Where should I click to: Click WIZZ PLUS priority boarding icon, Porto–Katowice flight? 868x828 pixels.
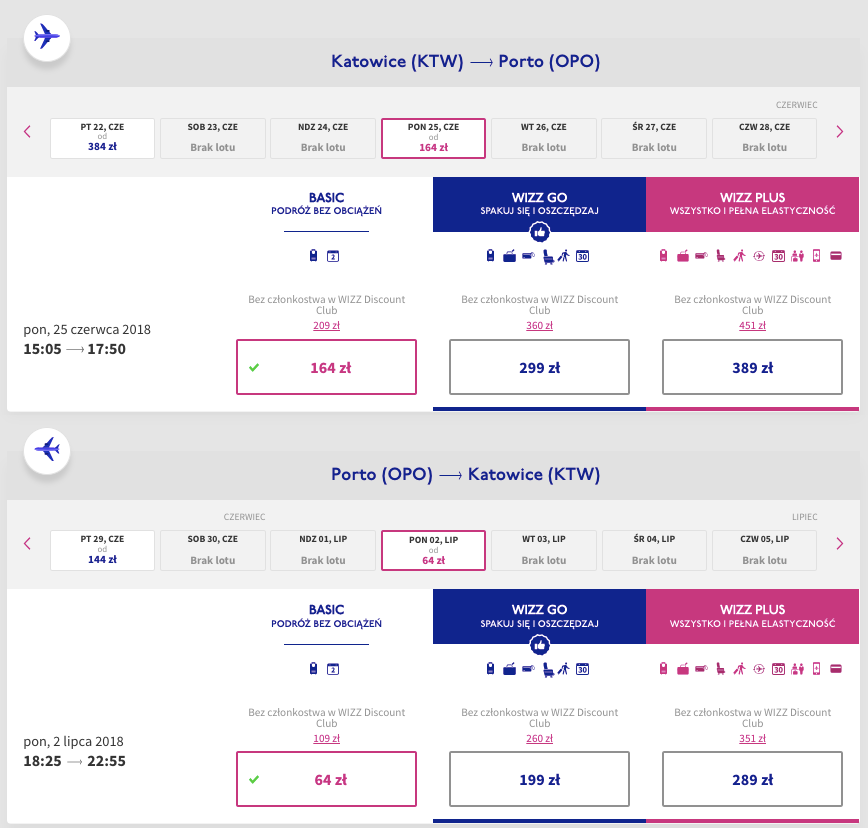(740, 669)
